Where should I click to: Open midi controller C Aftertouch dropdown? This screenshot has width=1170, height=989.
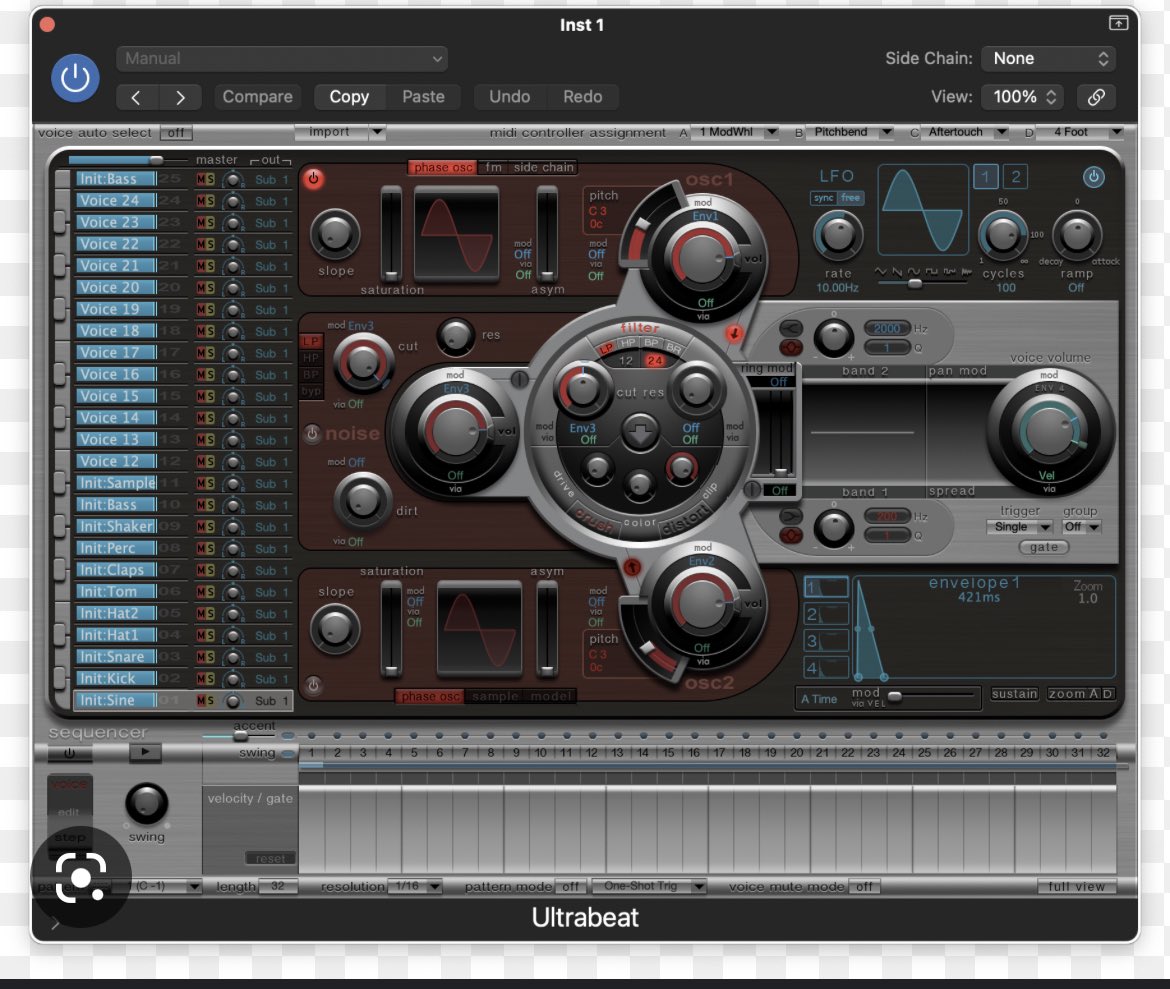point(965,132)
